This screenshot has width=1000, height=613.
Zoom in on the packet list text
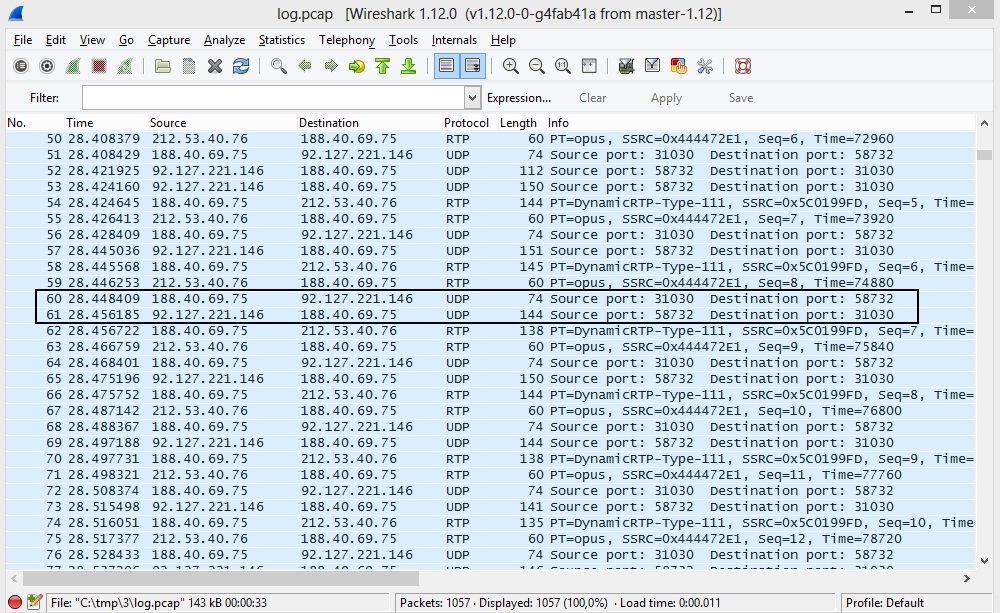click(x=511, y=66)
